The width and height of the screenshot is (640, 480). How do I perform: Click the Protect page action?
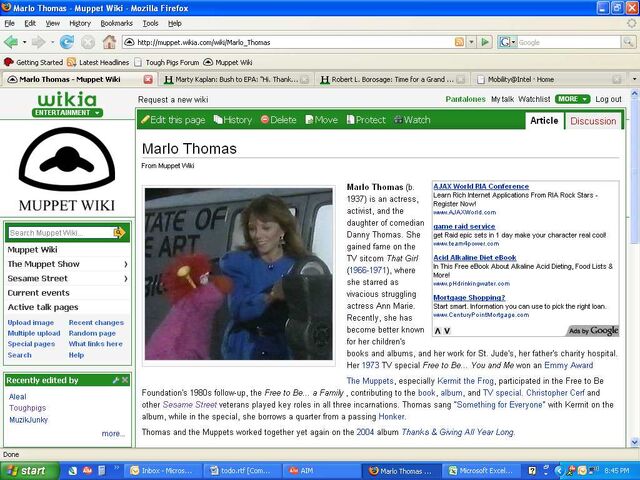(x=366, y=120)
